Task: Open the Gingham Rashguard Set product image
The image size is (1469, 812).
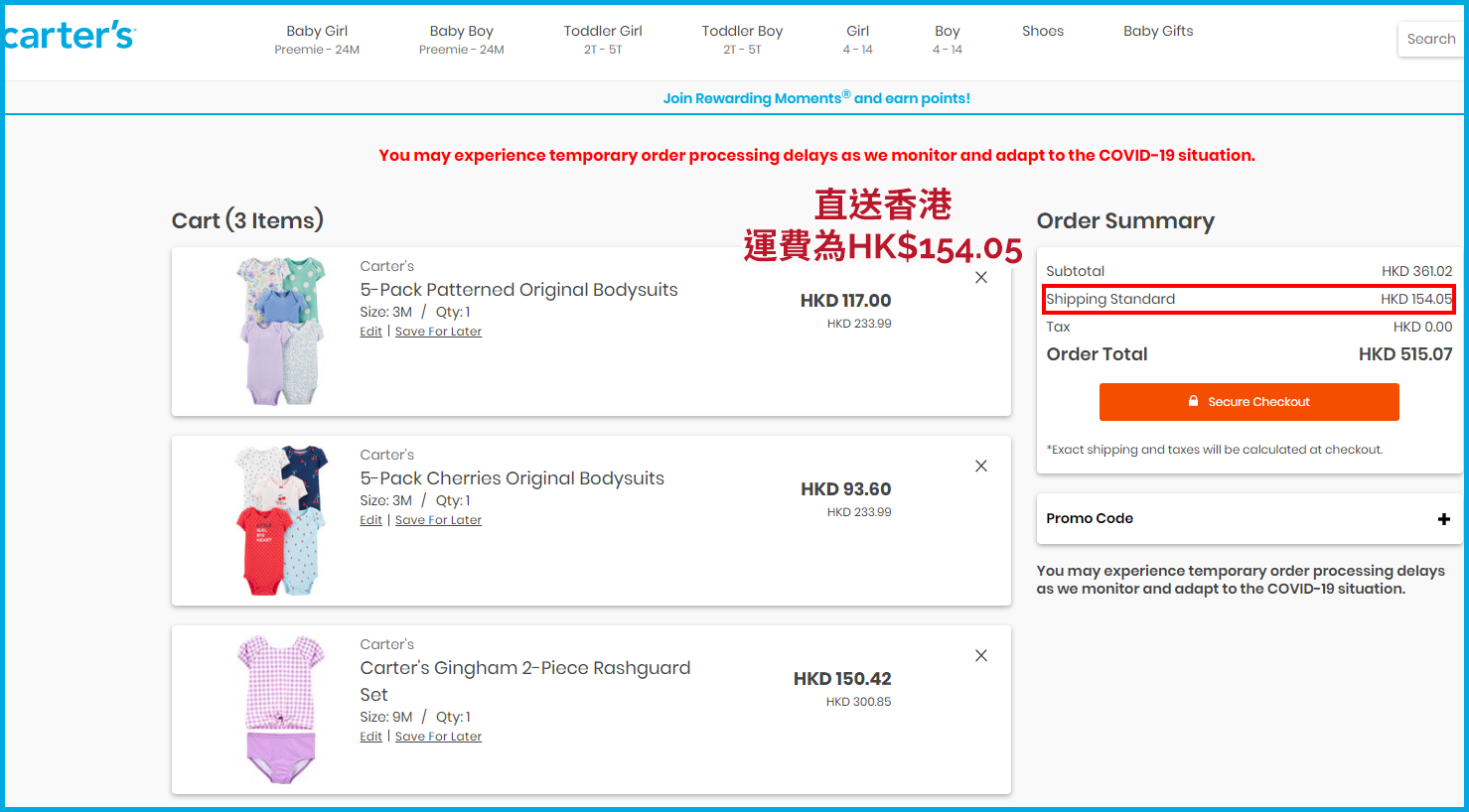Action: click(281, 710)
